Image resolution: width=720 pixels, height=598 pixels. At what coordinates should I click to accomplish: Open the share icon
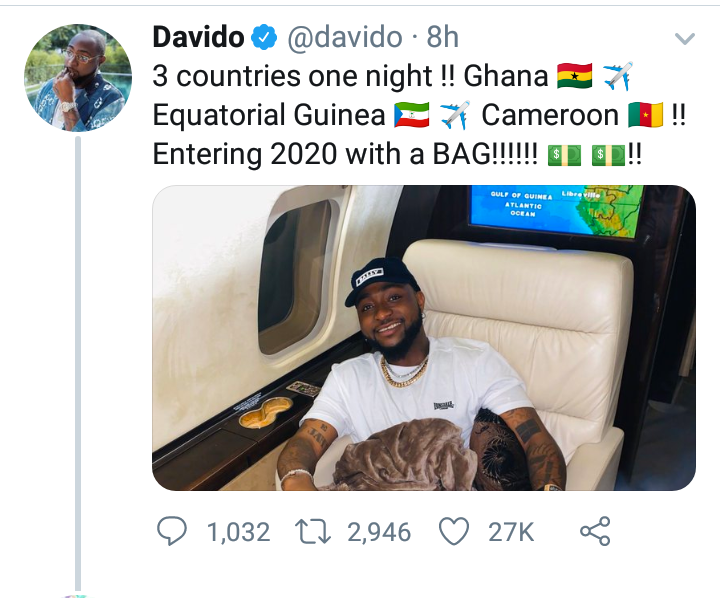(595, 531)
